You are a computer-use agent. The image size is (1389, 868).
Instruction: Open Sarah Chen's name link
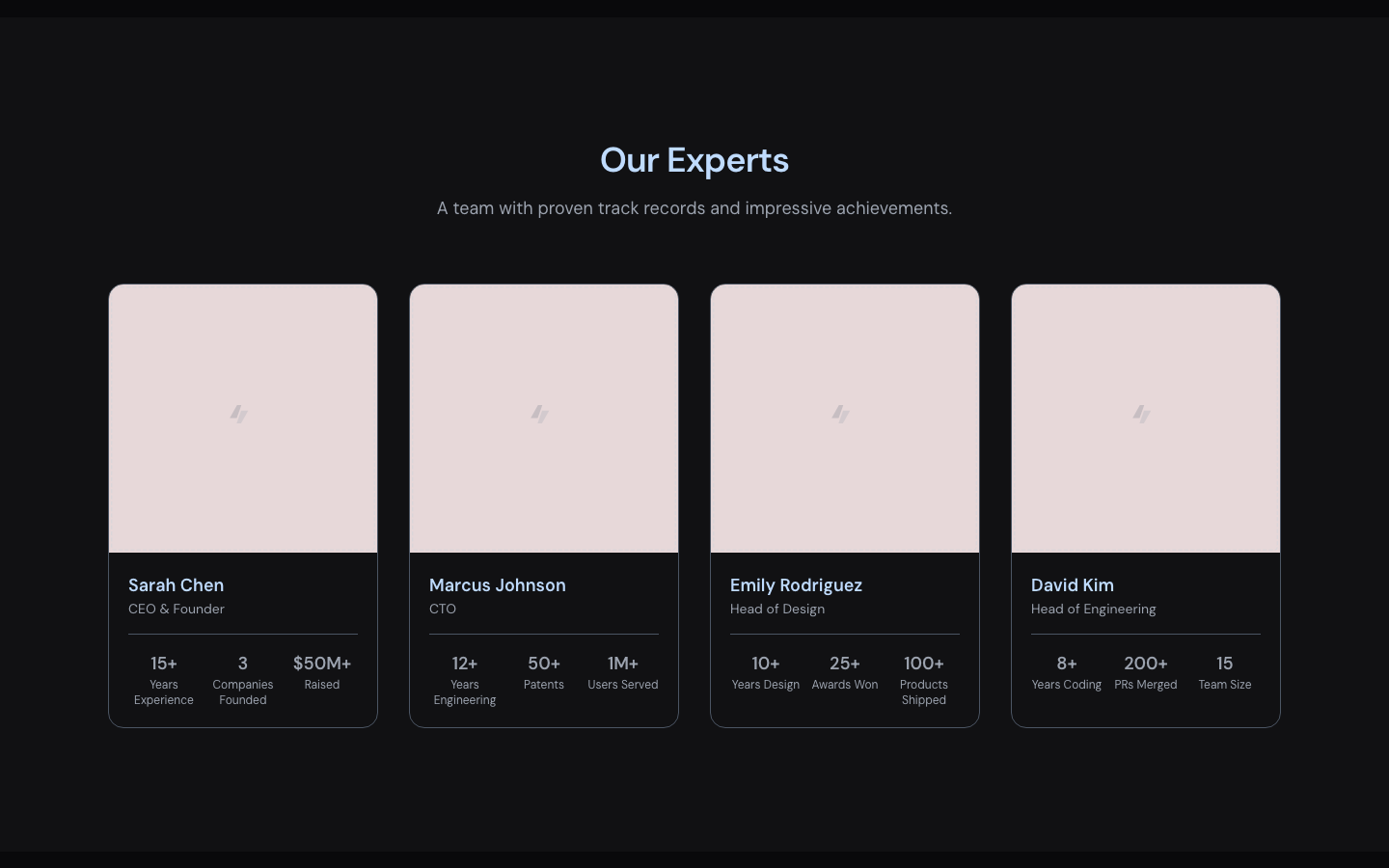coord(176,585)
